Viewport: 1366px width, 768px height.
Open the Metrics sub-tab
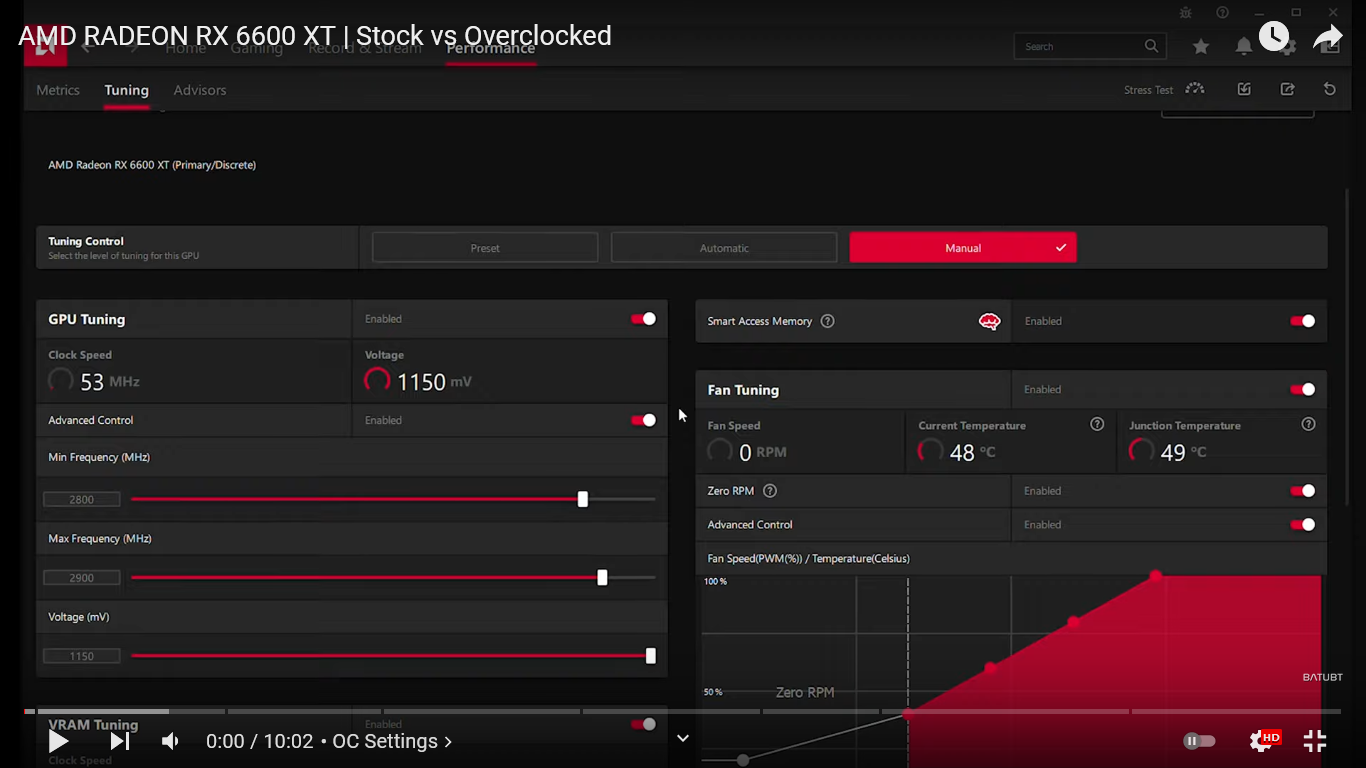[58, 90]
